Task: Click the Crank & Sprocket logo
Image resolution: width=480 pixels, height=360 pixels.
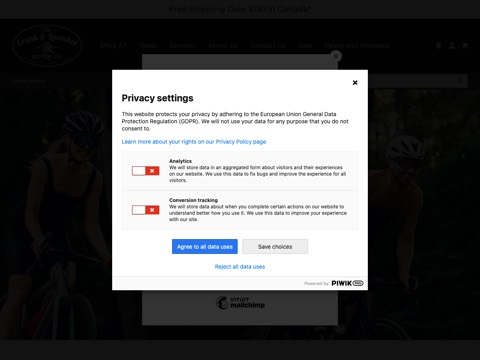Action: tap(47, 46)
